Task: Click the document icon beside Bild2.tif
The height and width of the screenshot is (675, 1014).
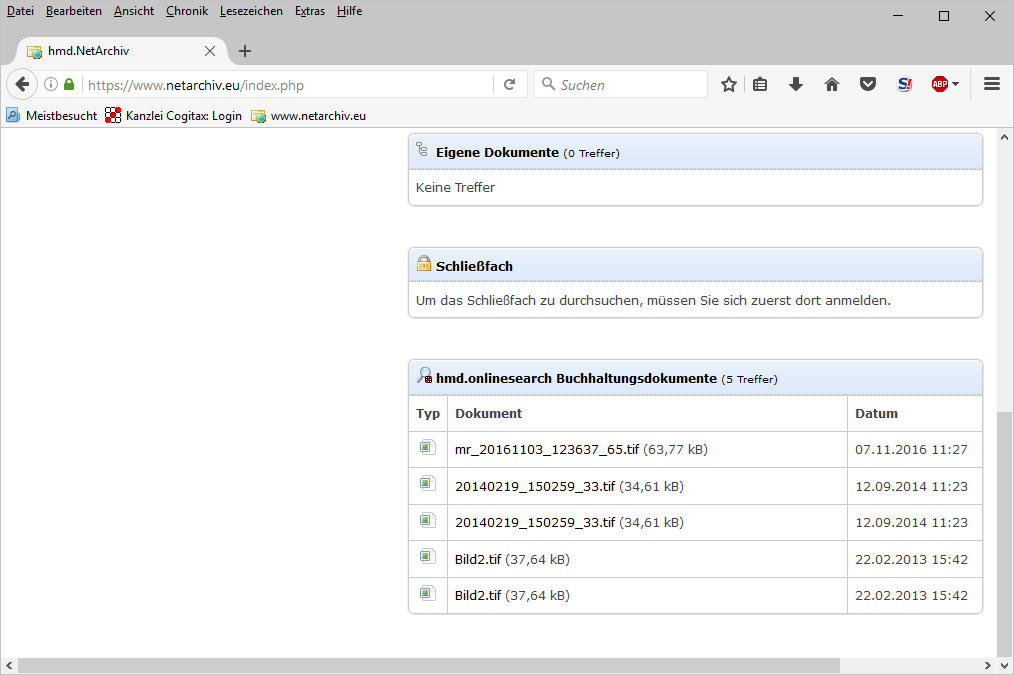Action: click(427, 557)
